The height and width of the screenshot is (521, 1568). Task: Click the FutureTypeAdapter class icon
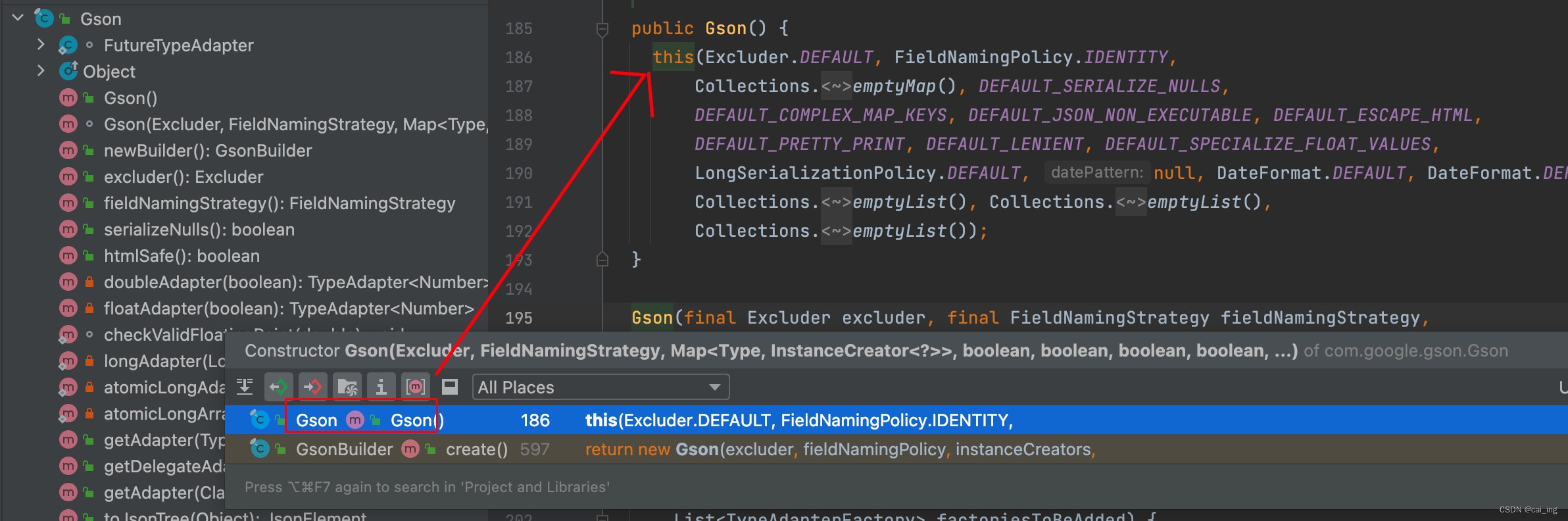tap(68, 45)
